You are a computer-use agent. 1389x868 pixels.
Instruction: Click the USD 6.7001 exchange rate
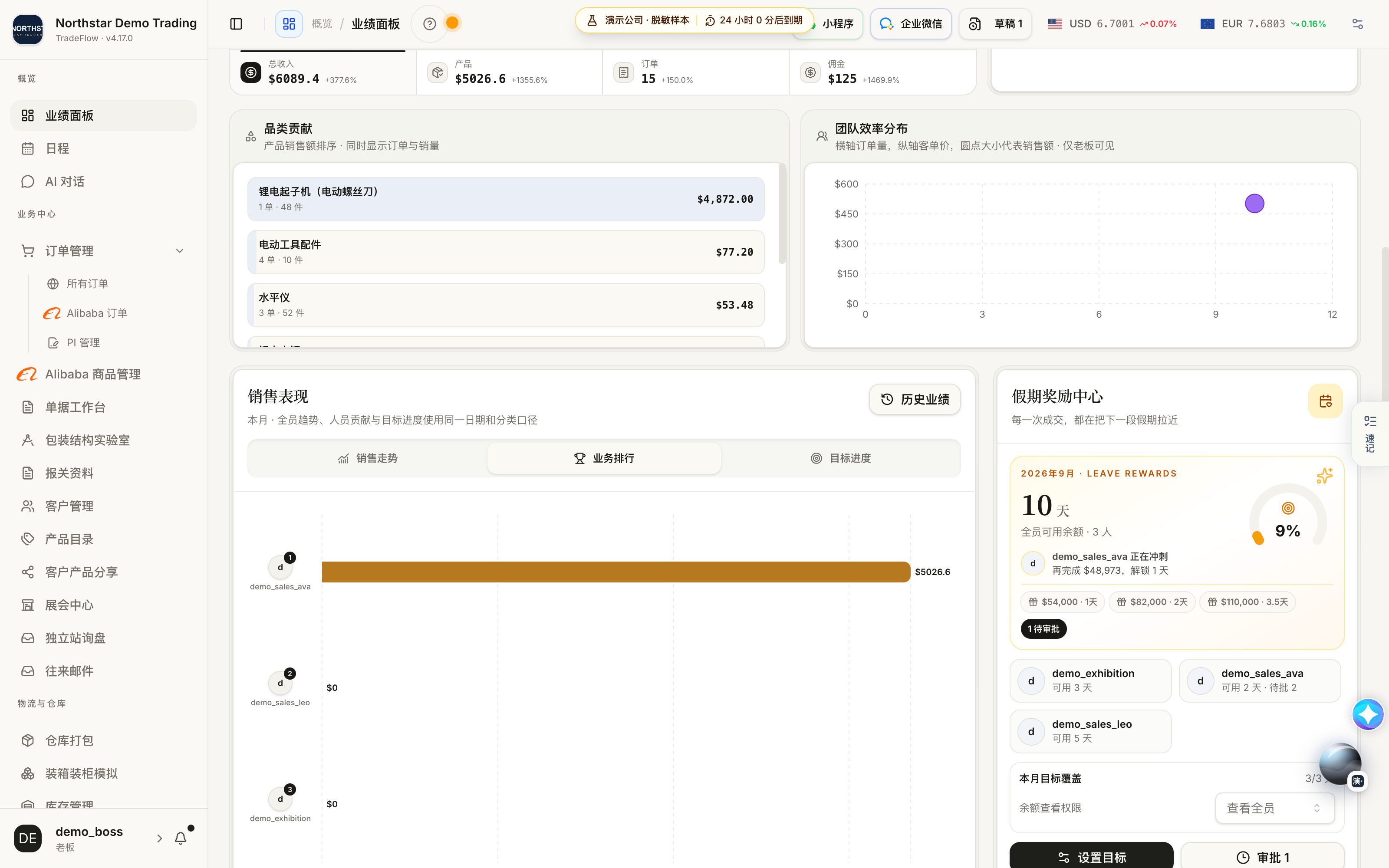[x=1112, y=23]
